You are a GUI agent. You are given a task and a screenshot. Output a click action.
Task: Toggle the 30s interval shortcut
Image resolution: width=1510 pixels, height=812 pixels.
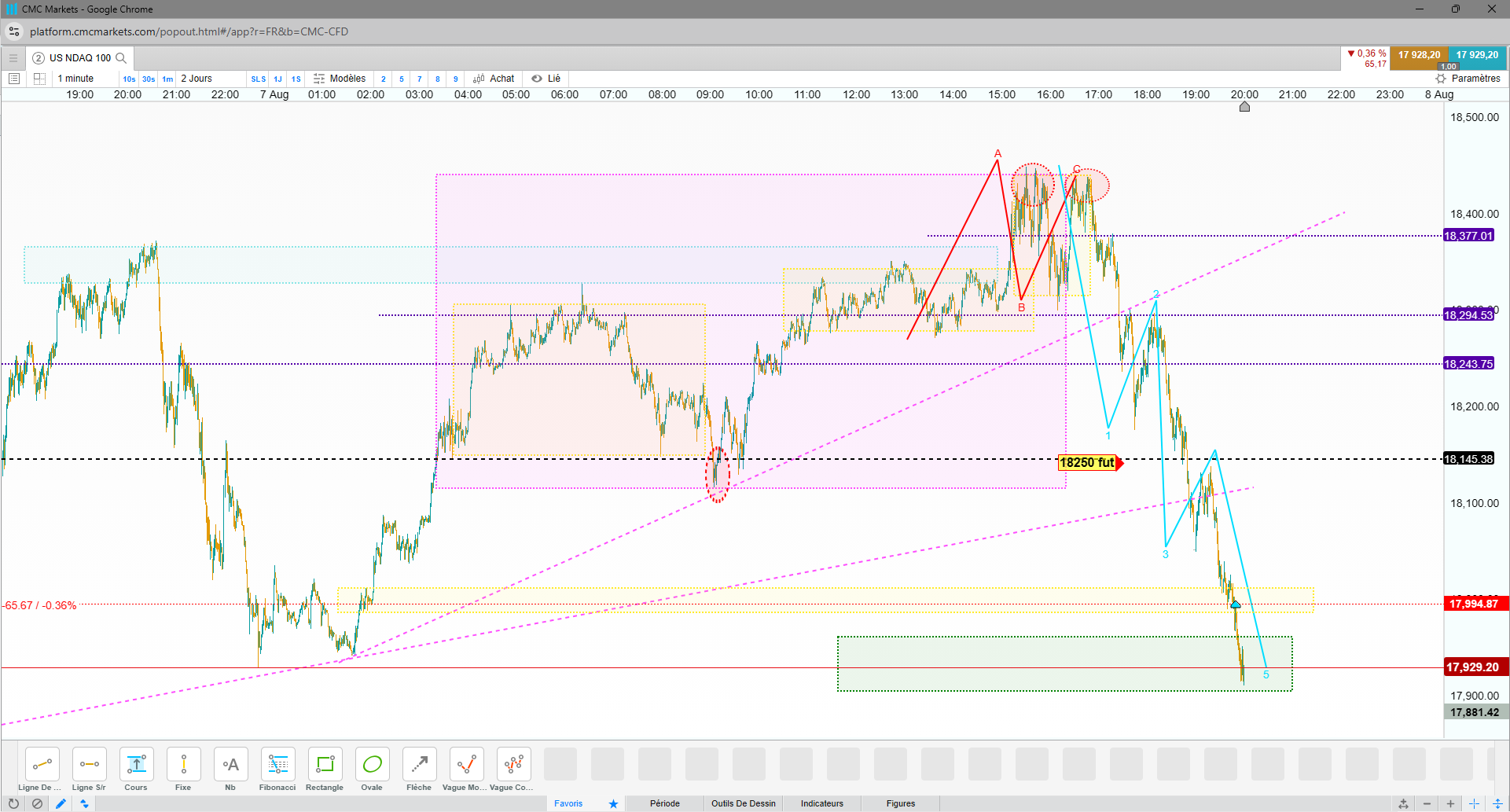click(x=149, y=79)
